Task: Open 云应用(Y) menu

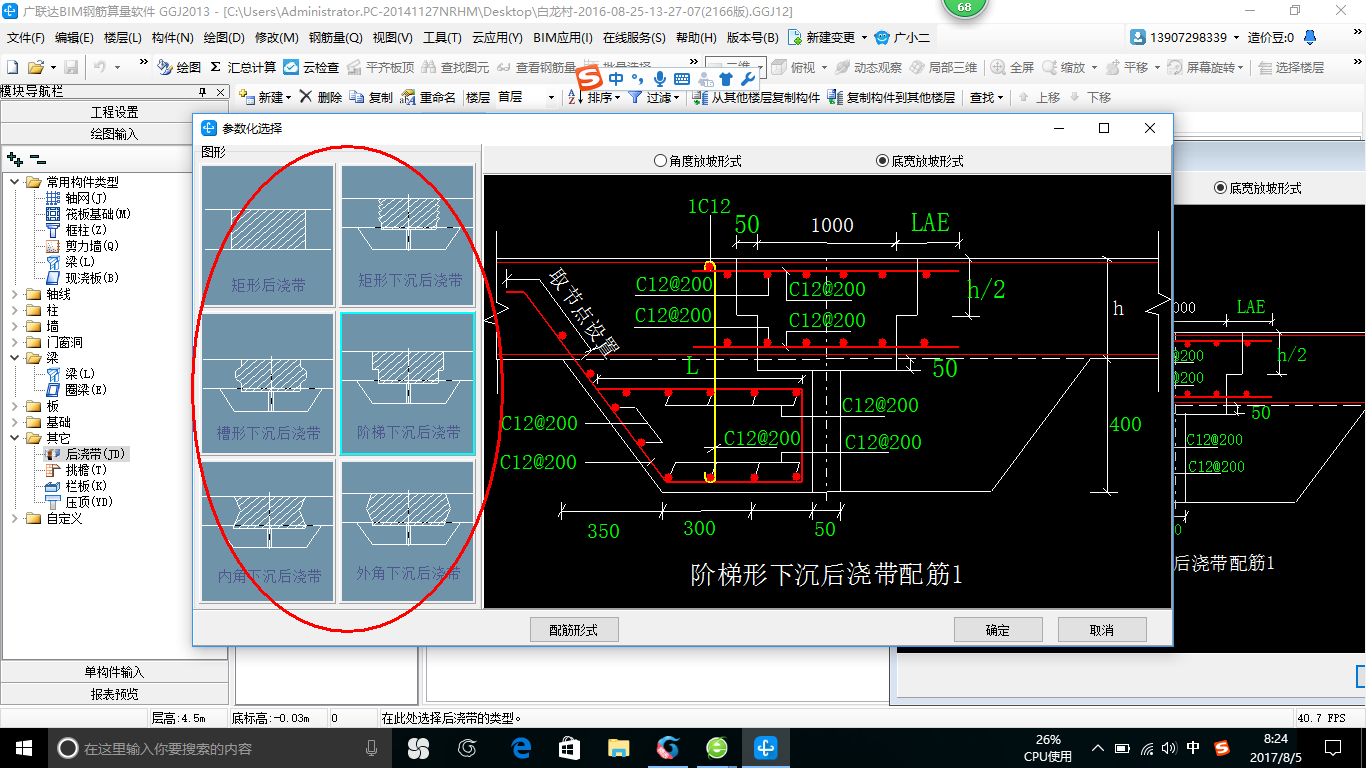Action: click(x=497, y=38)
